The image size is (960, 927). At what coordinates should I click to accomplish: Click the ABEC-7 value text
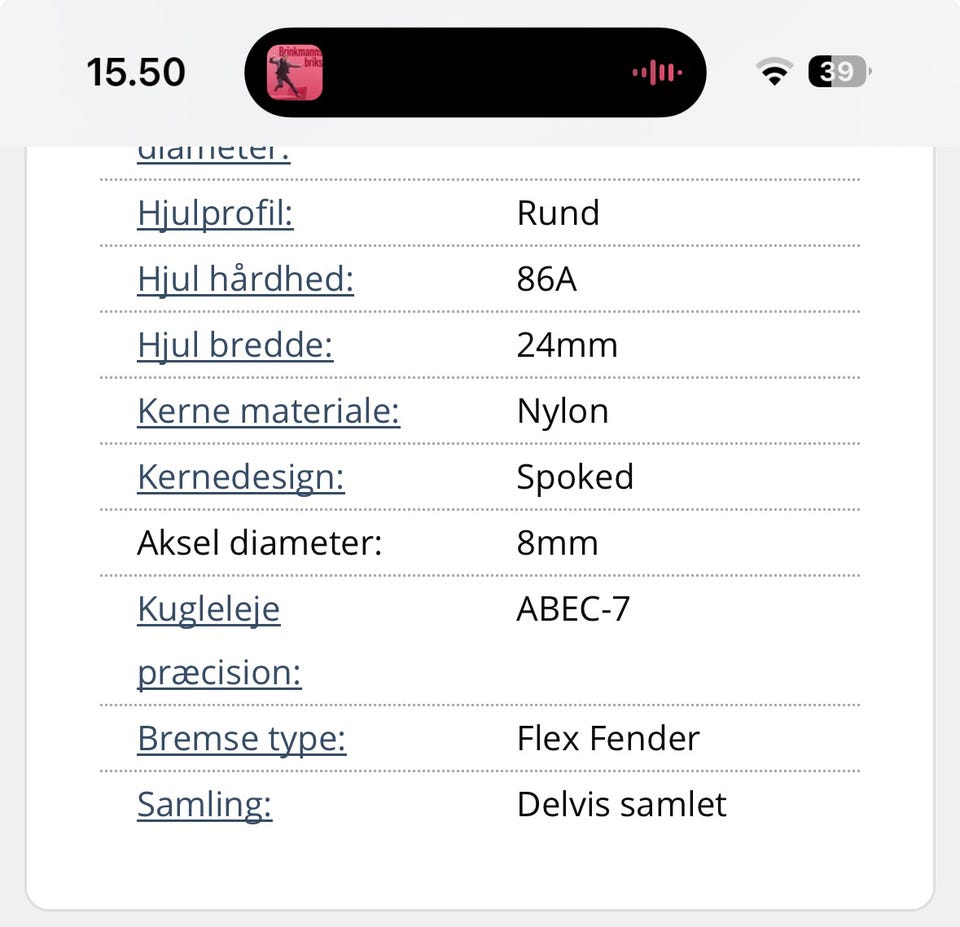coord(573,609)
